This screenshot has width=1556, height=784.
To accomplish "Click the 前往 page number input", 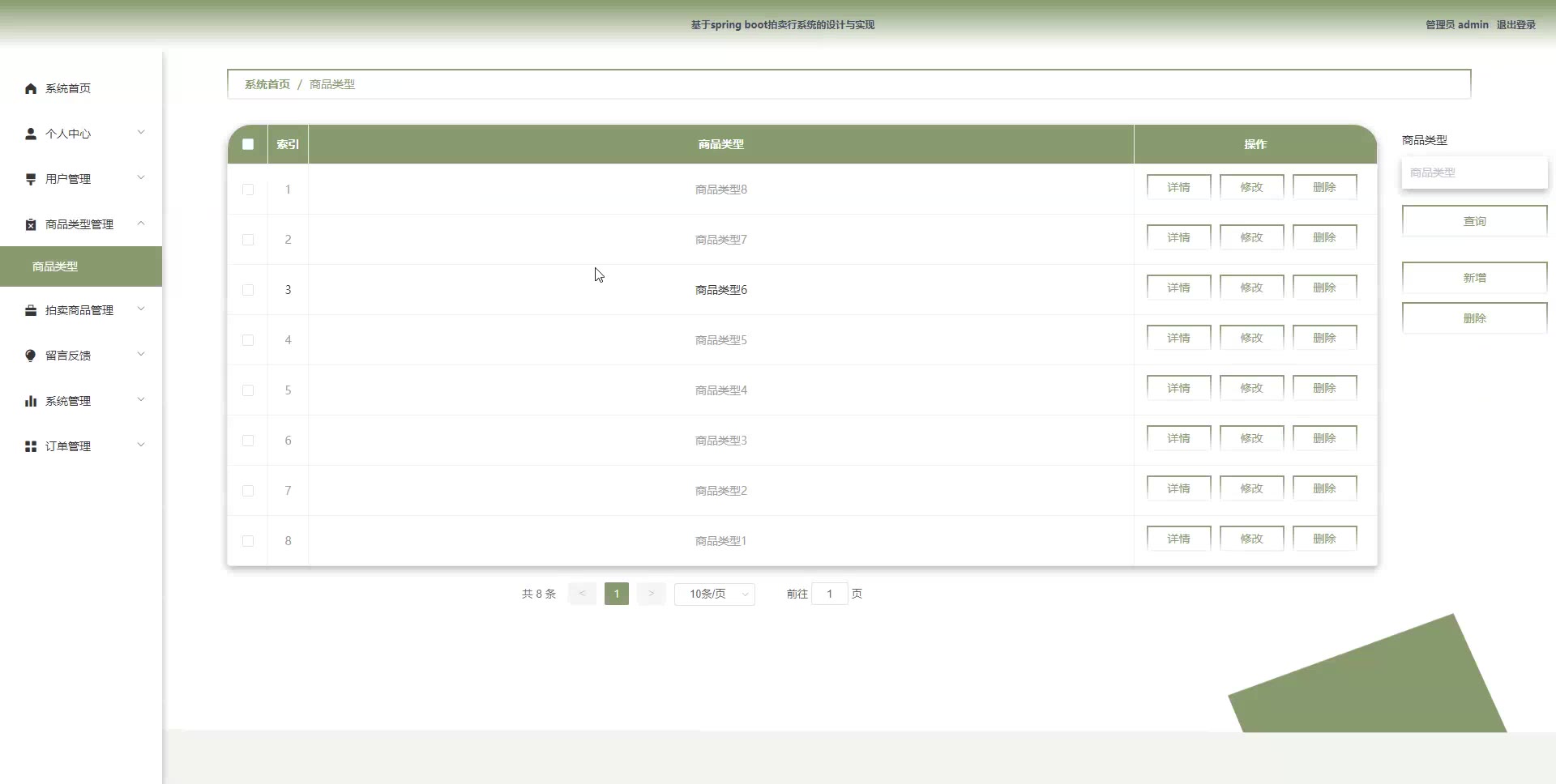I will (829, 594).
